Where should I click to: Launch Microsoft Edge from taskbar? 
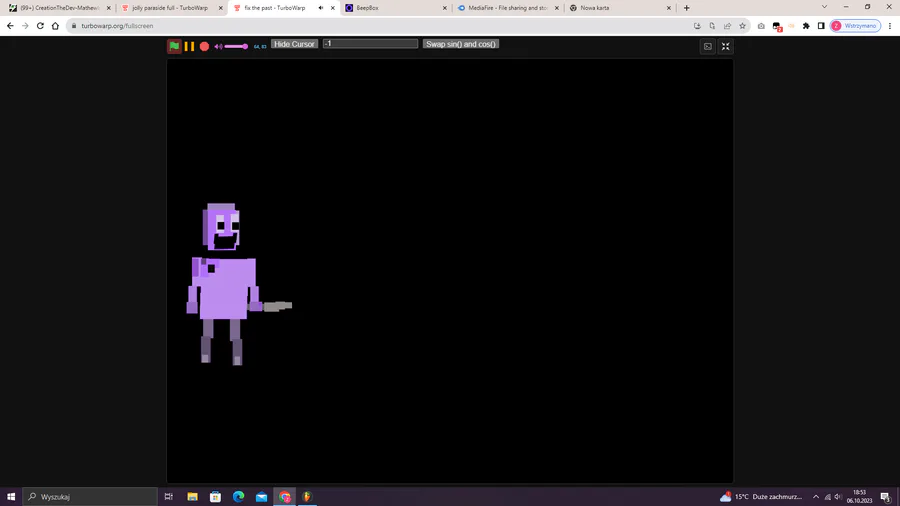(x=238, y=497)
